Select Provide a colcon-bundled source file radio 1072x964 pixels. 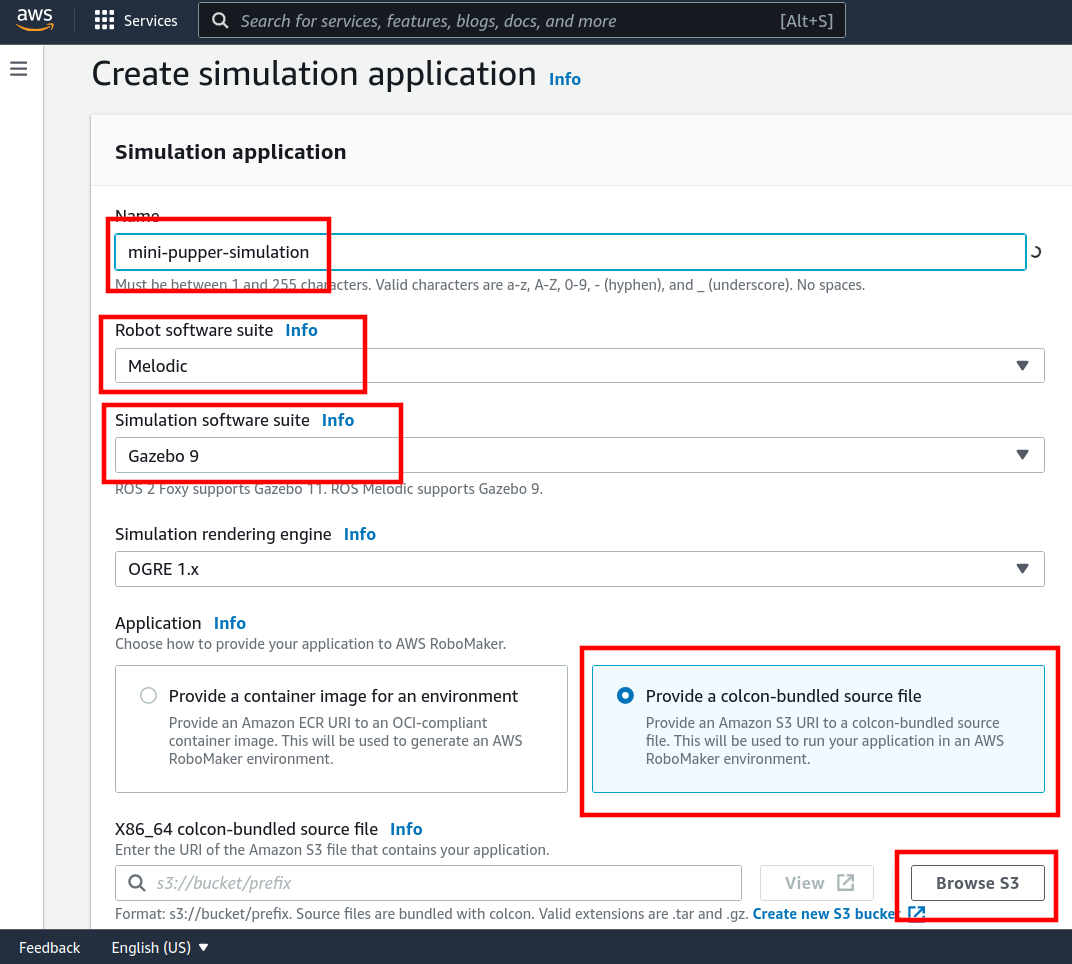tap(625, 696)
